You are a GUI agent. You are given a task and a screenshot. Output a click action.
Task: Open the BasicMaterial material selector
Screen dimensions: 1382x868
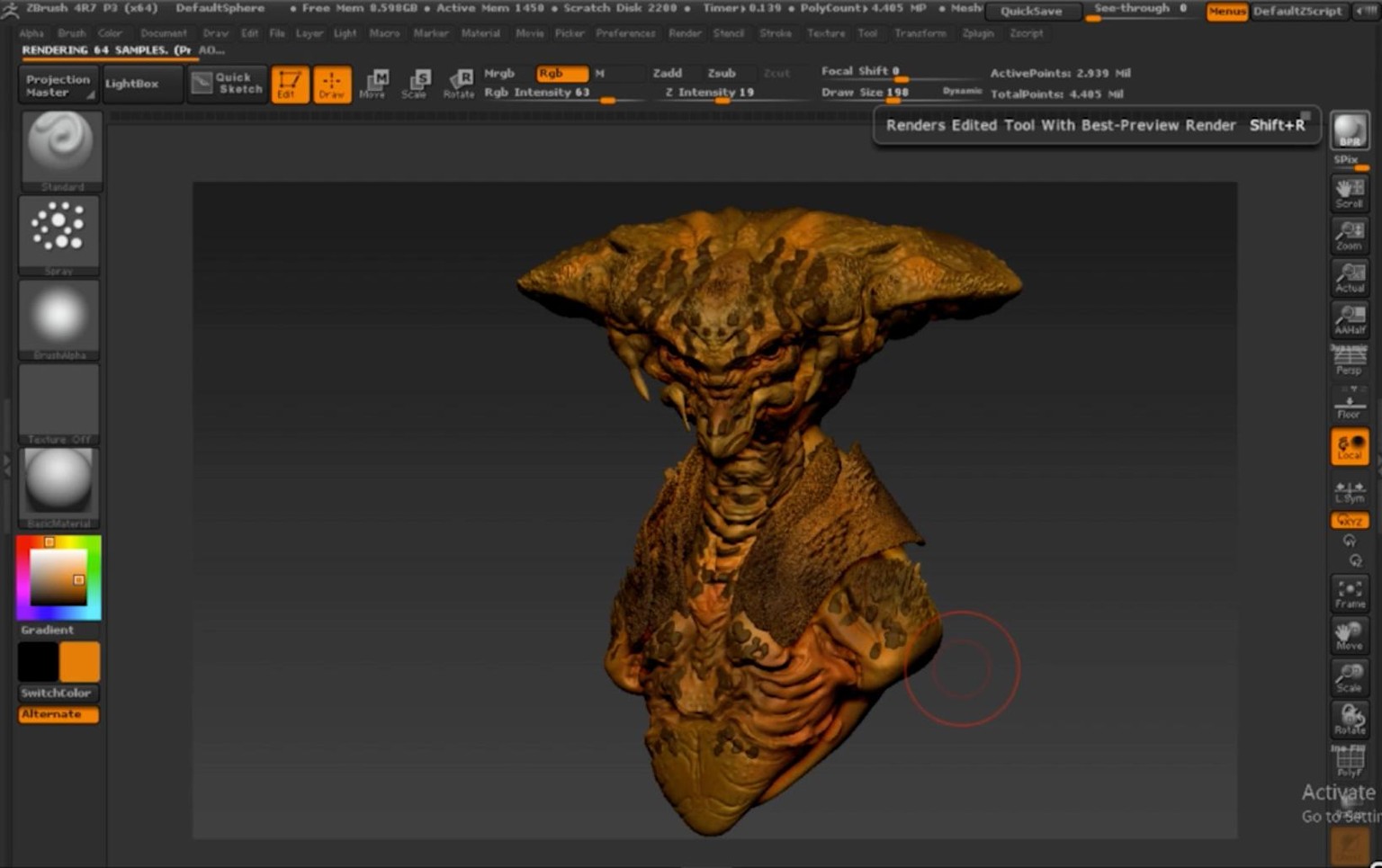pos(59,488)
